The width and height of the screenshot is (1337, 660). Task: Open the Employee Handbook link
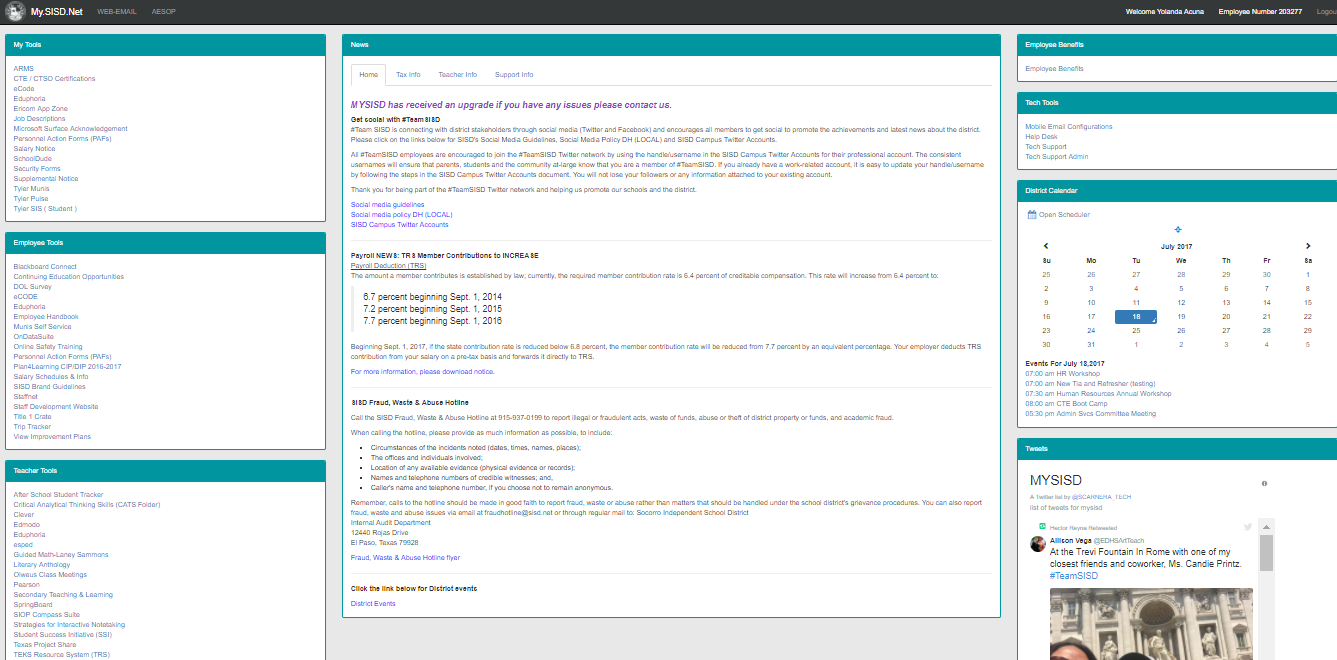point(45,317)
